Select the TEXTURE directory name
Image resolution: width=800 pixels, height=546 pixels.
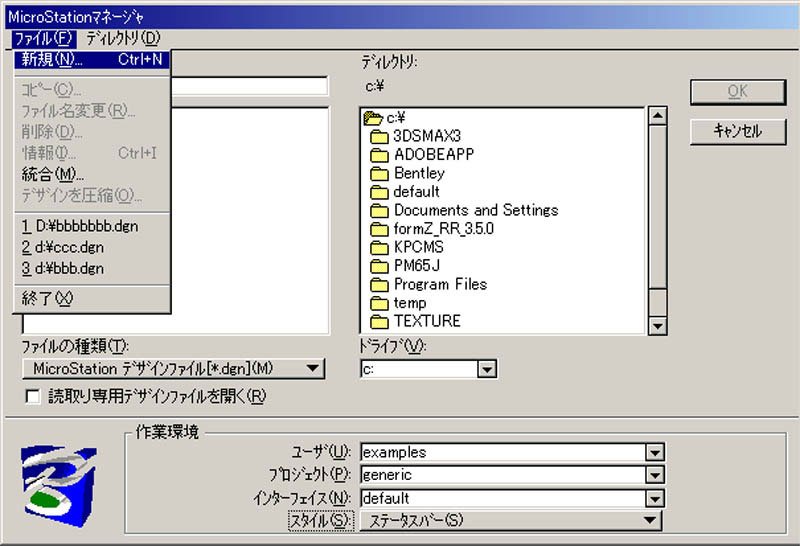[x=428, y=321]
